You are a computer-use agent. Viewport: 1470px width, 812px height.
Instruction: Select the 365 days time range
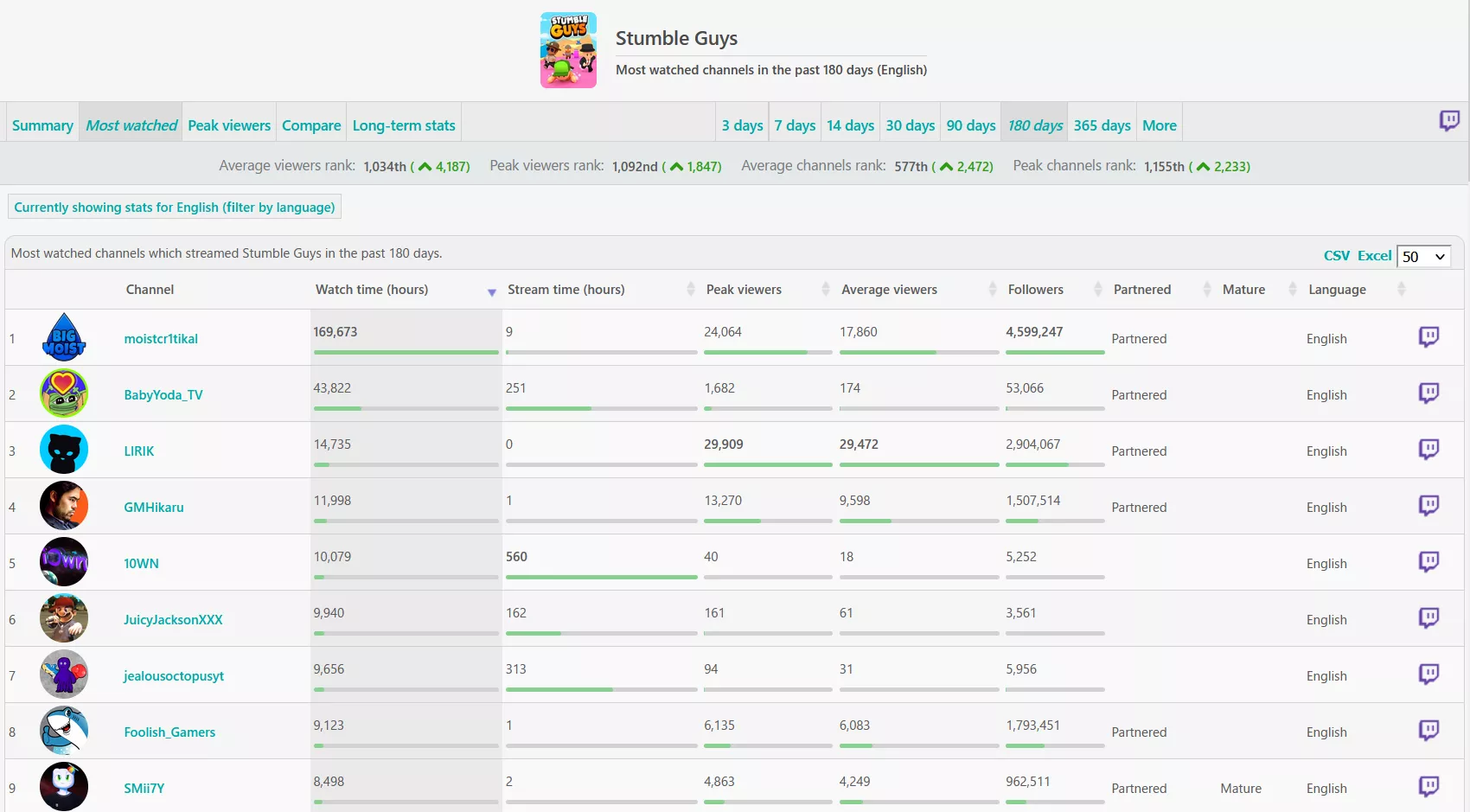pos(1102,125)
